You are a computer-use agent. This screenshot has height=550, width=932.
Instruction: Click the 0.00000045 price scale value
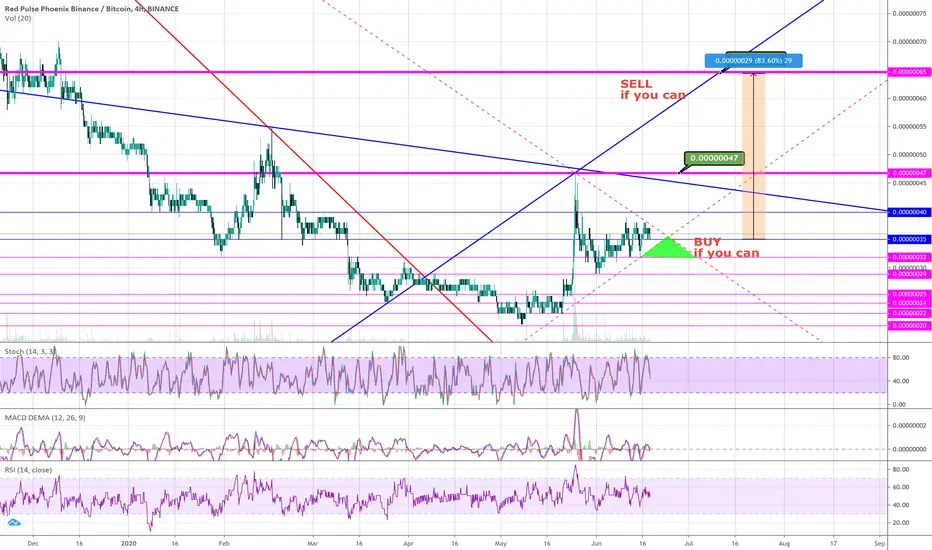909,183
